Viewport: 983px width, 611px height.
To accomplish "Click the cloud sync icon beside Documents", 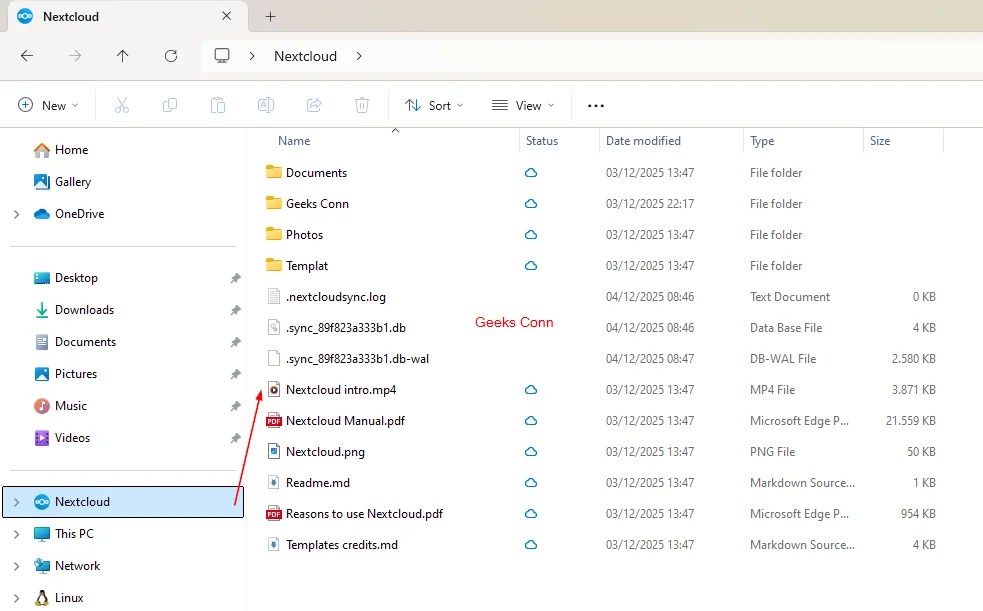I will [x=530, y=172].
